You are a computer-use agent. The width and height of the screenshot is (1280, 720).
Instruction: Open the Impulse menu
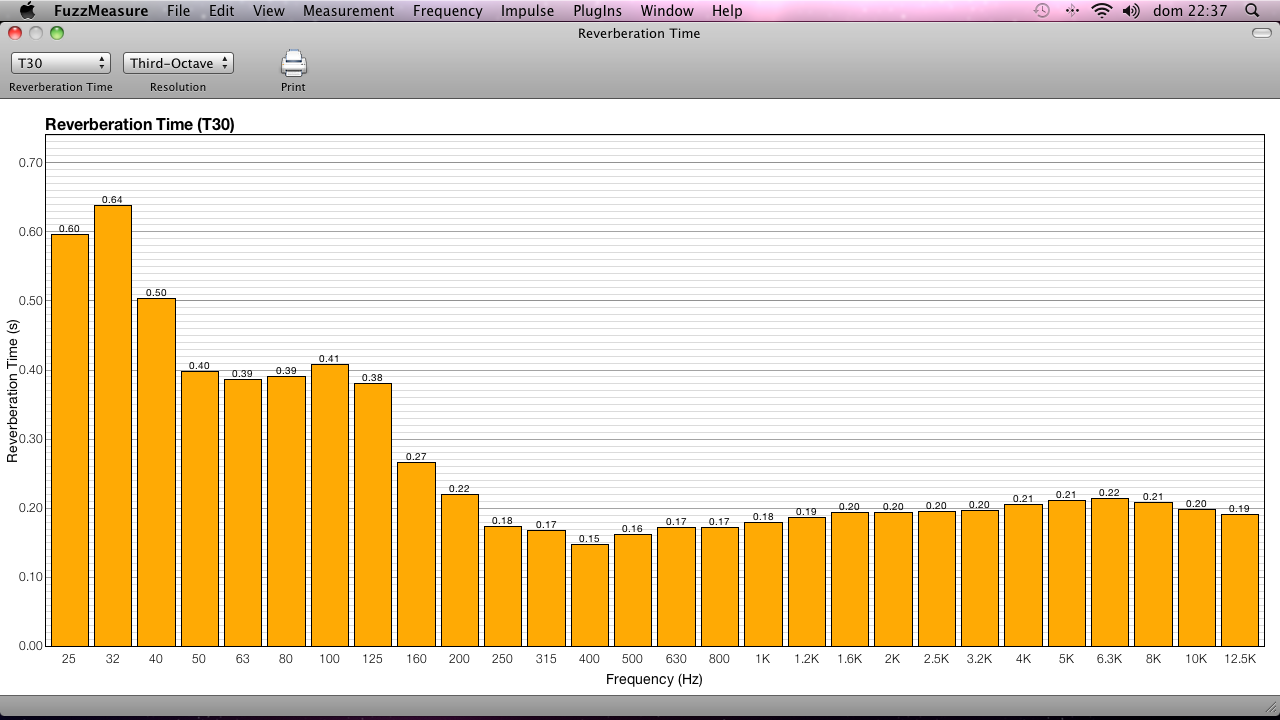528,11
